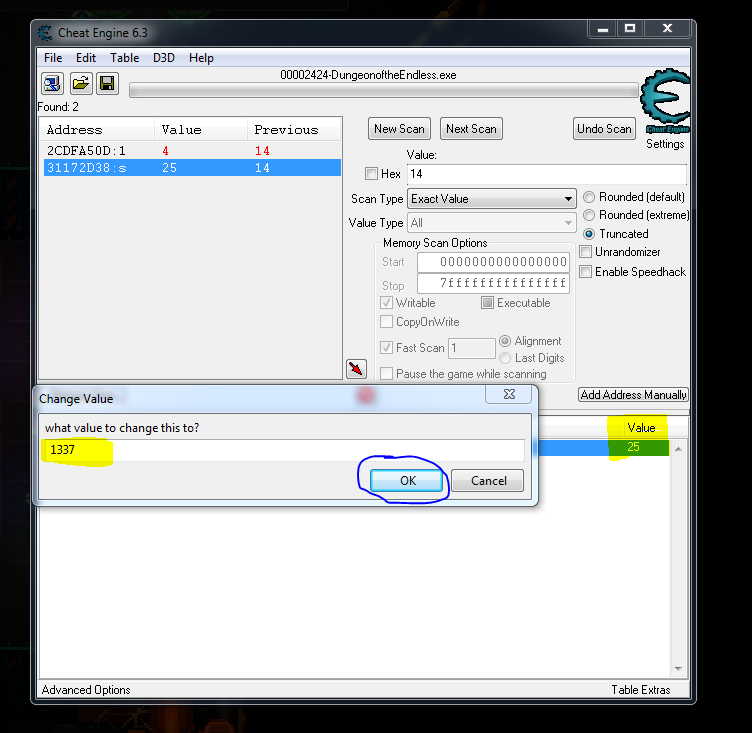Image resolution: width=752 pixels, height=733 pixels.
Task: Click the Found: 2 label
Action: pyautogui.click(x=58, y=106)
